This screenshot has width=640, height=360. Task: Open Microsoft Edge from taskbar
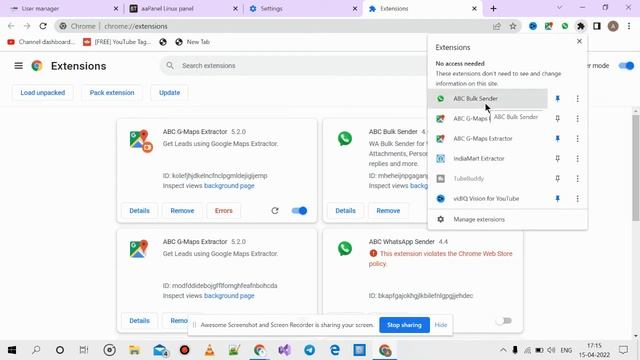point(335,350)
